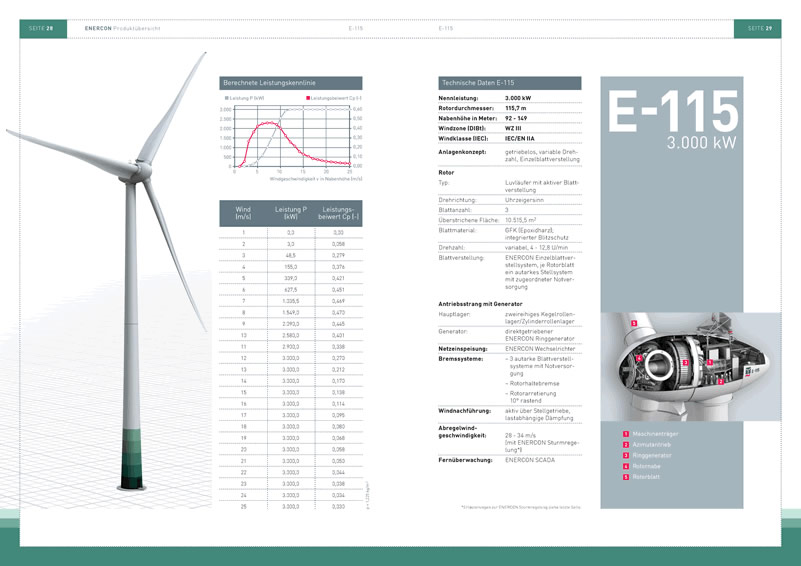This screenshot has width=801, height=566.
Task: Click the footnote about ENERCON Sturmregelung
Action: 521,507
